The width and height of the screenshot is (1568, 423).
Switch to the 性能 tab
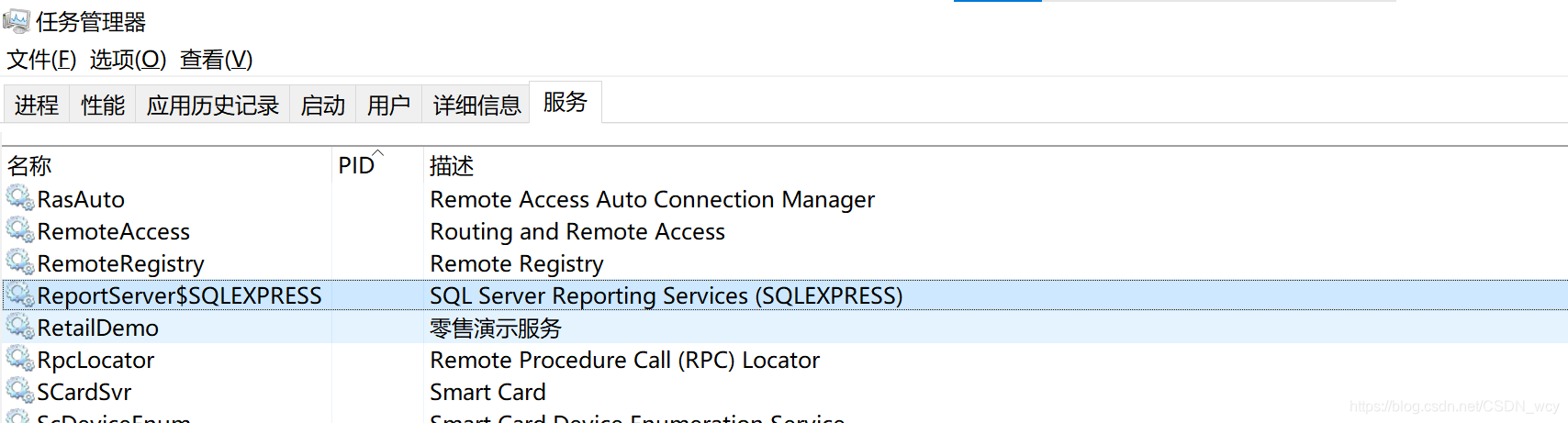point(103,105)
